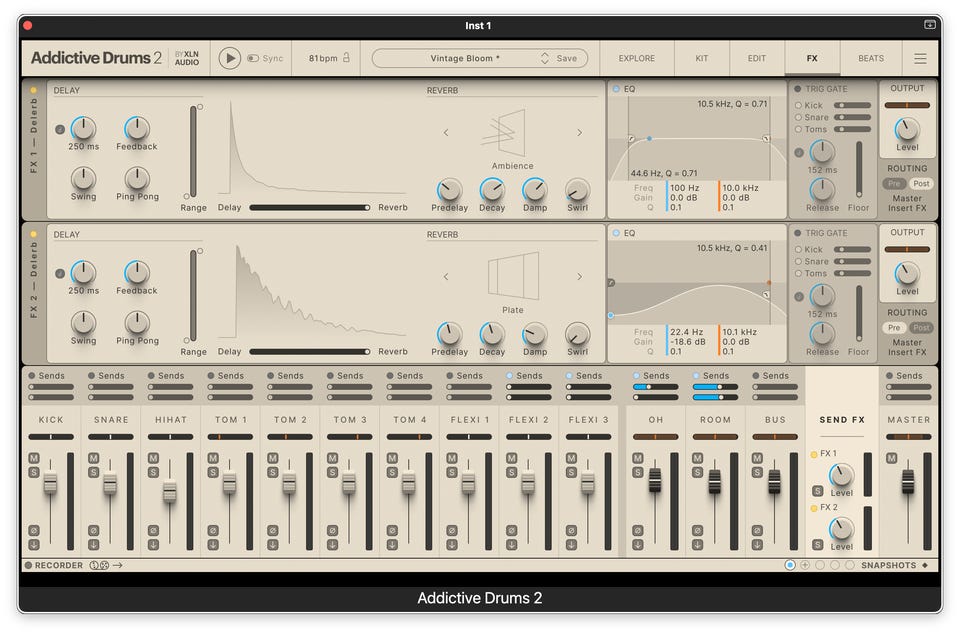Toggle FX 1 delay tempo sync icon
The height and width of the screenshot is (634, 960).
[60, 130]
